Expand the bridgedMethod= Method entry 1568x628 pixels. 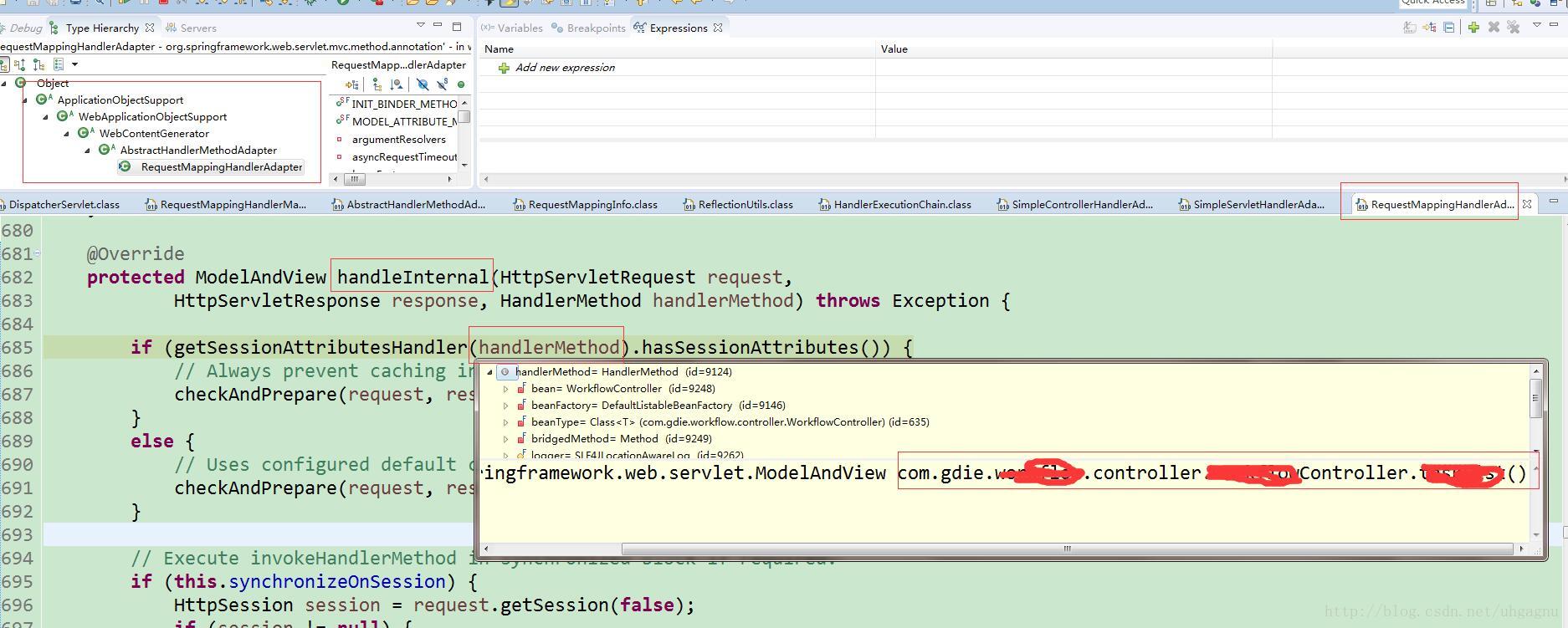tap(505, 439)
